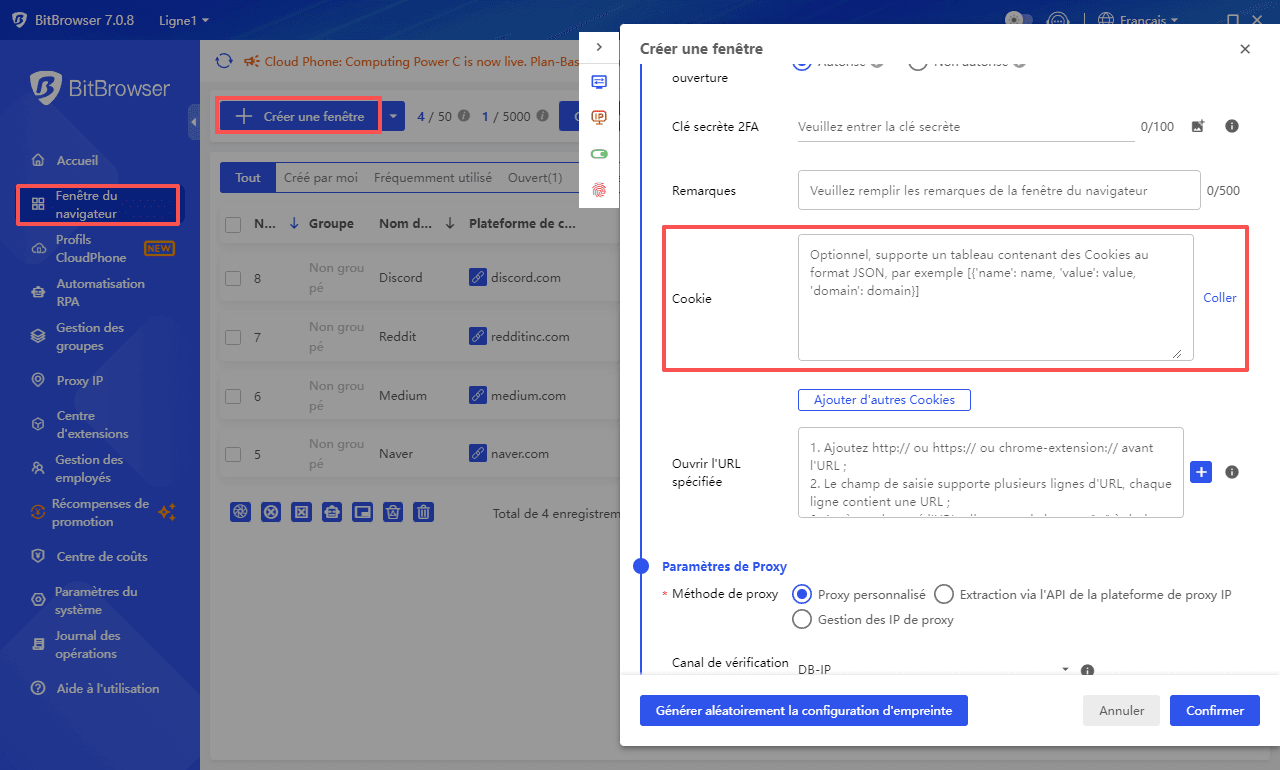The image size is (1280, 770).
Task: Click the blue plus icon beside URL field
Action: tap(1201, 472)
